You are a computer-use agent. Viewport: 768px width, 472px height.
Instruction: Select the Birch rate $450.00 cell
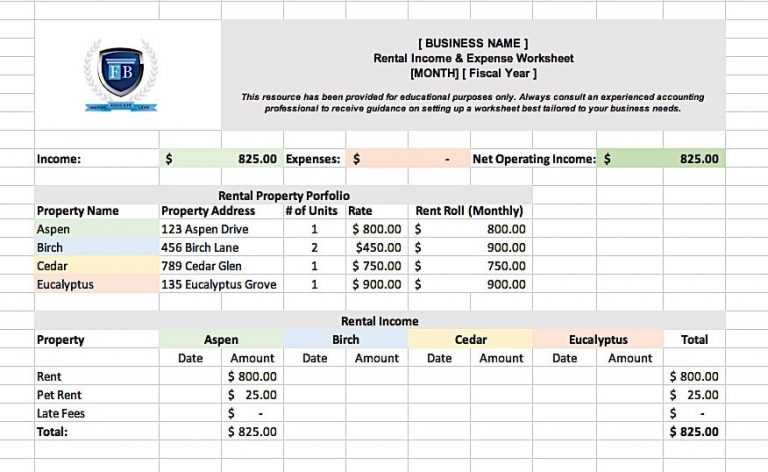(377, 247)
